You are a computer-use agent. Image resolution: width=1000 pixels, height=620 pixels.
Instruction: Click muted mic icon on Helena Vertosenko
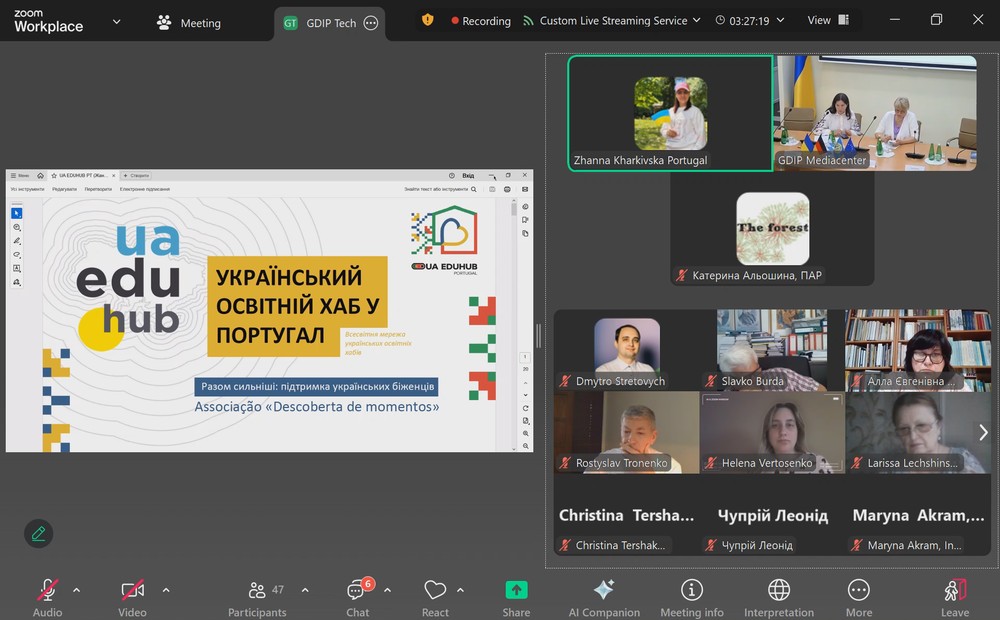[710, 463]
